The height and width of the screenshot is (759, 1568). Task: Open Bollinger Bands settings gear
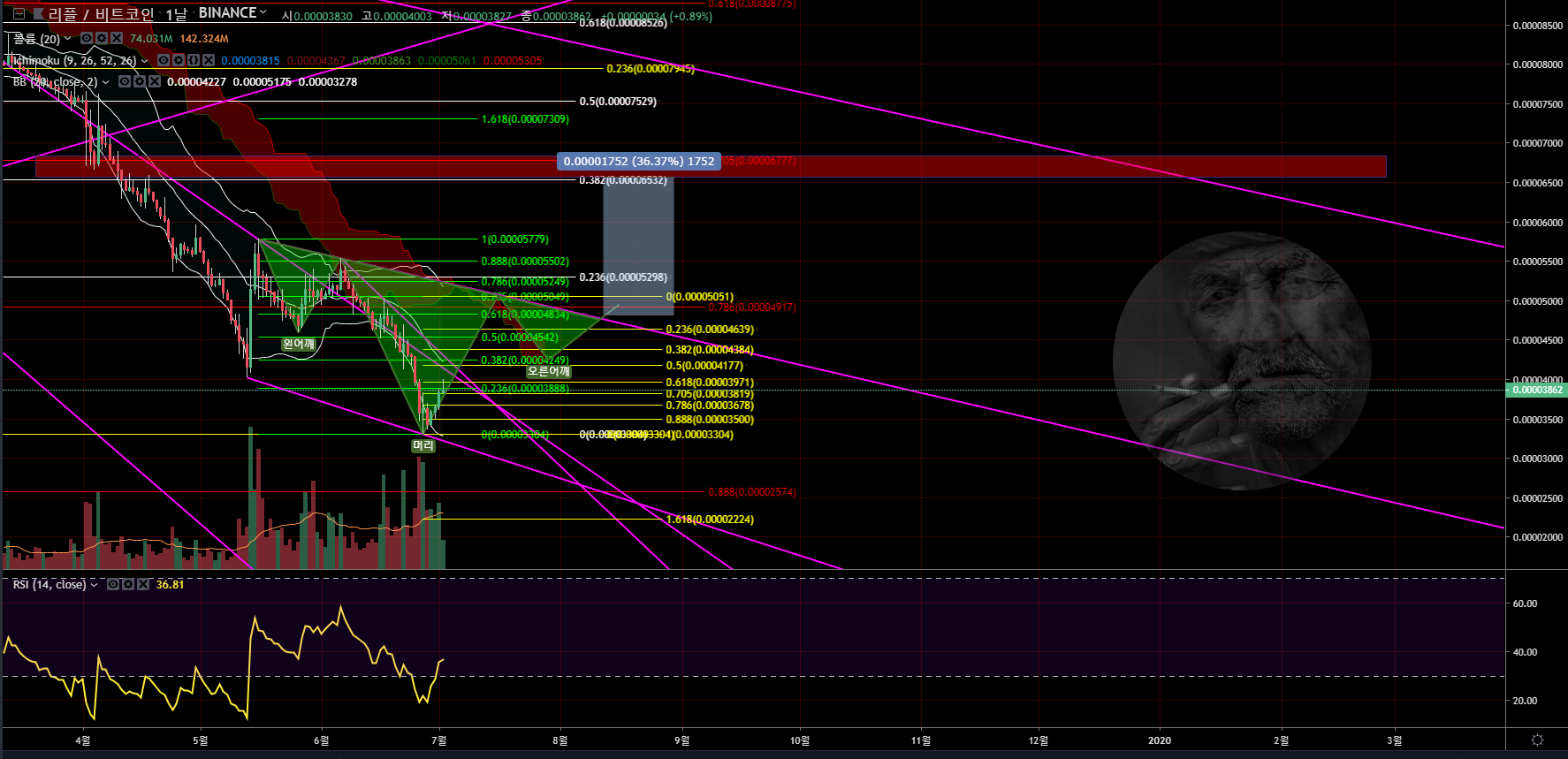[140, 81]
